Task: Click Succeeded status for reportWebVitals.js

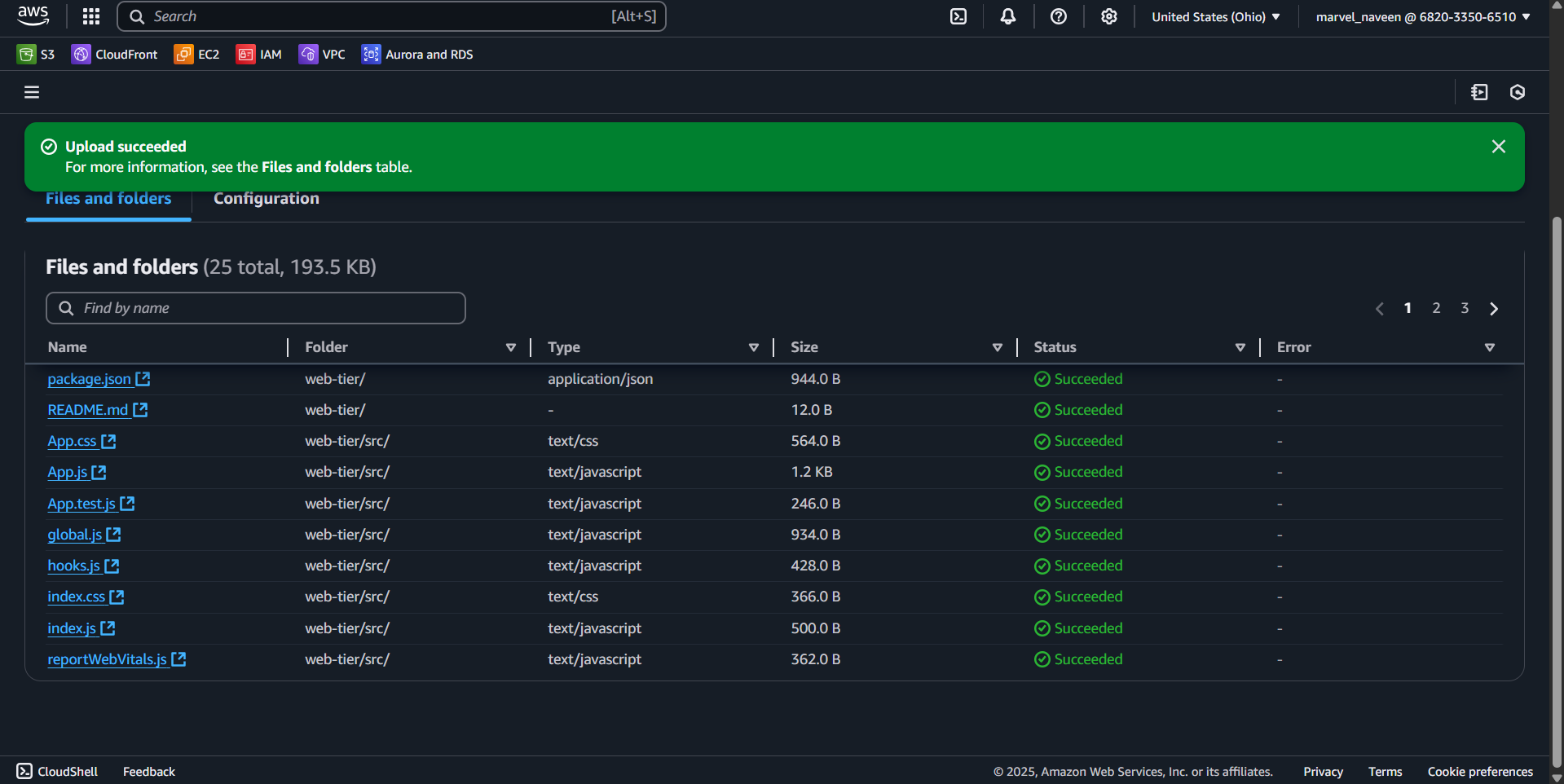Action: (x=1078, y=659)
